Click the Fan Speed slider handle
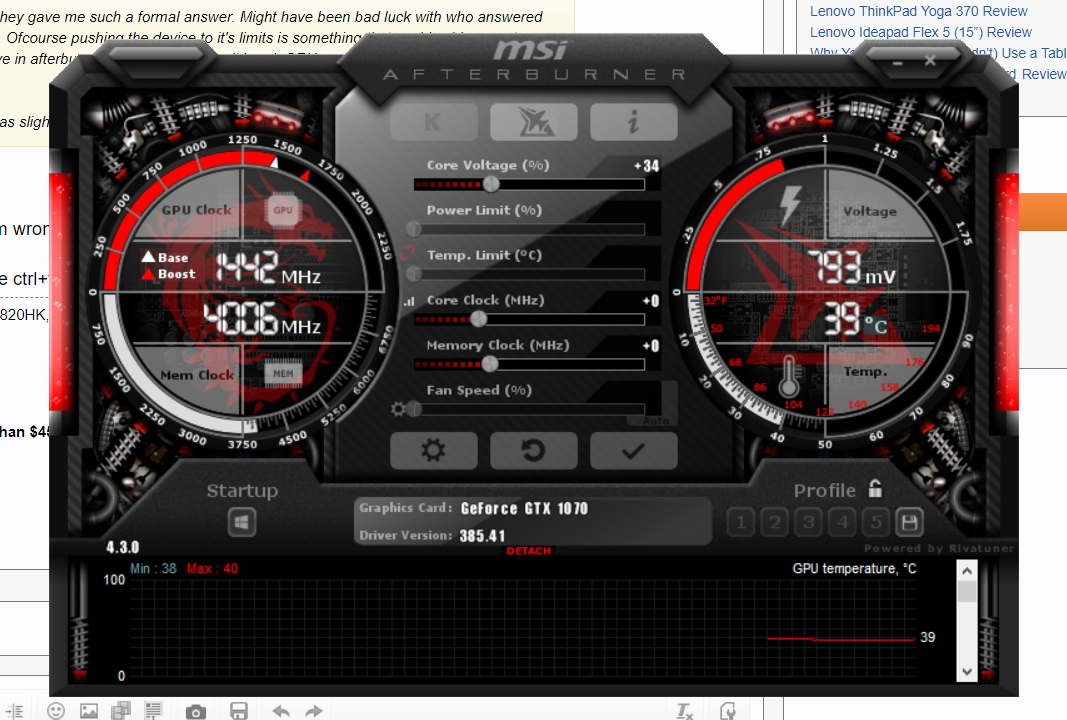Screen dimensions: 1067x720 pos(414,409)
